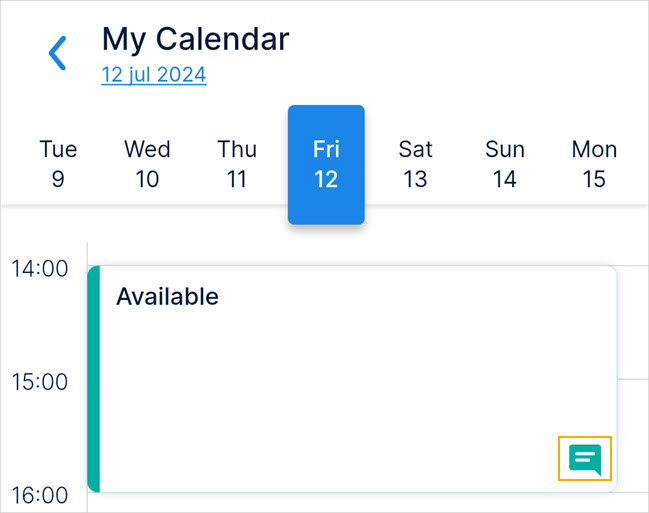Click the 16:00 time label
Viewport: 649px width, 513px height.
(x=41, y=495)
